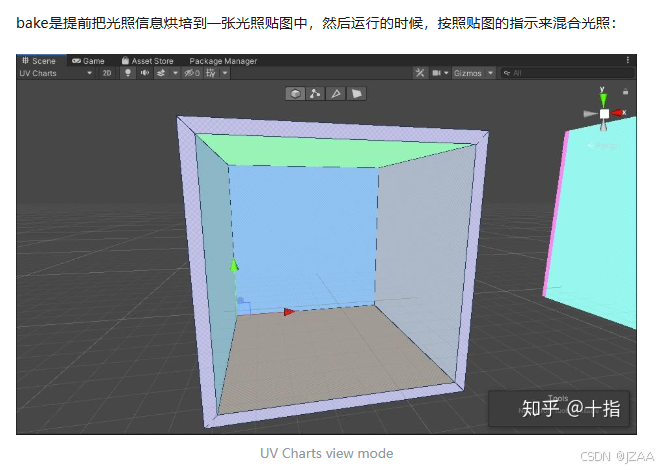659x470 pixels.
Task: Click the blue plane move handle square
Action: (x=244, y=309)
